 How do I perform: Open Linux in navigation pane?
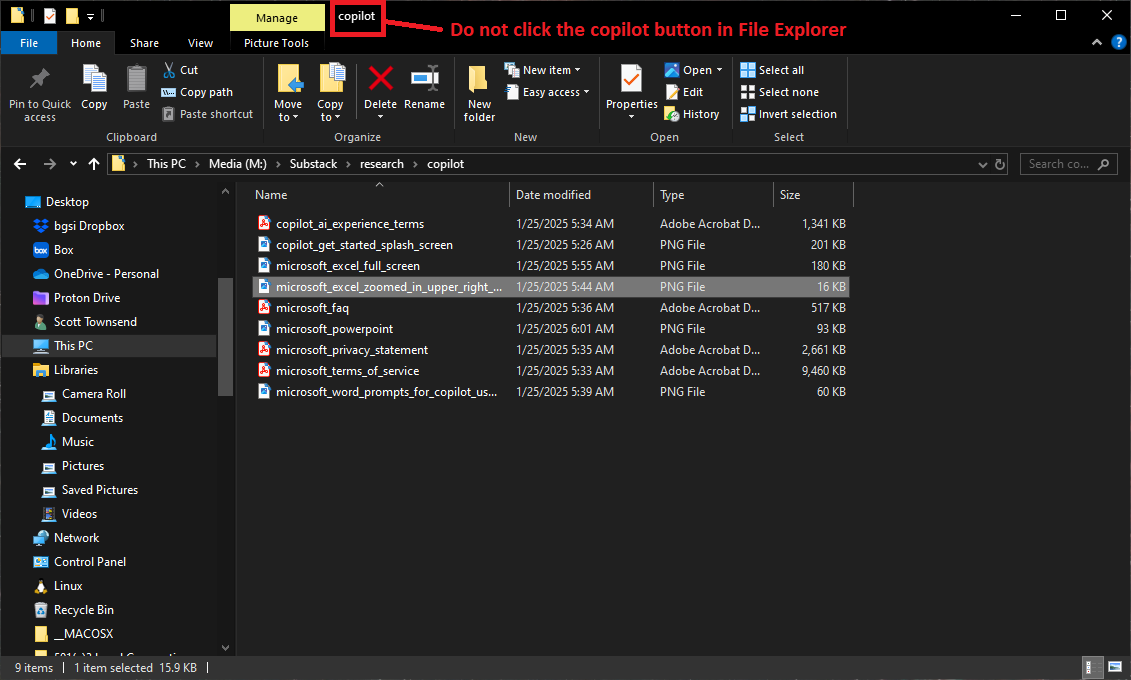(68, 586)
